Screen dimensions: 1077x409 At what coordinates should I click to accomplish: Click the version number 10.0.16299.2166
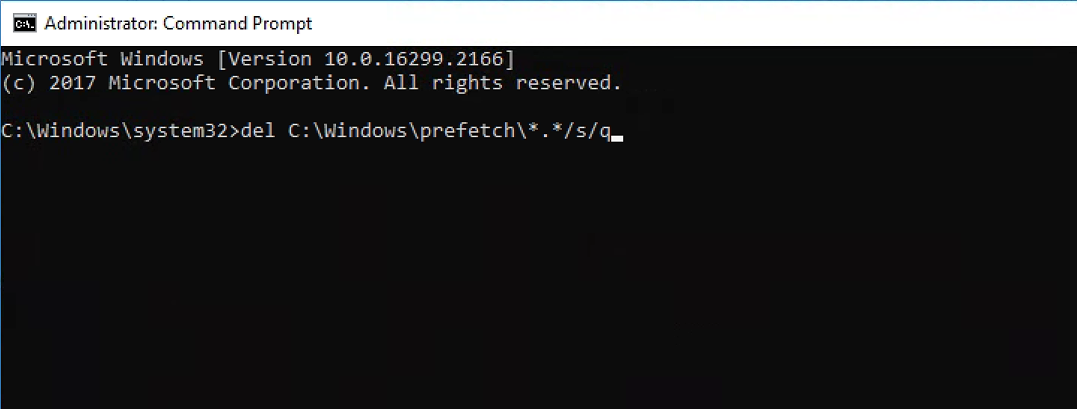[420, 58]
